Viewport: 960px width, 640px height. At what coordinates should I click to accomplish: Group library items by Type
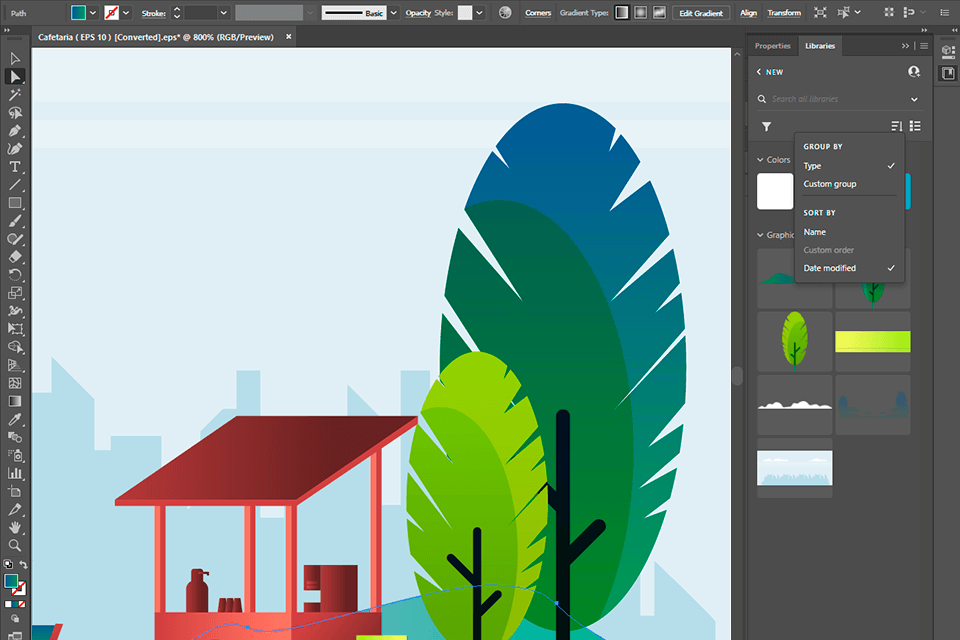tap(812, 166)
